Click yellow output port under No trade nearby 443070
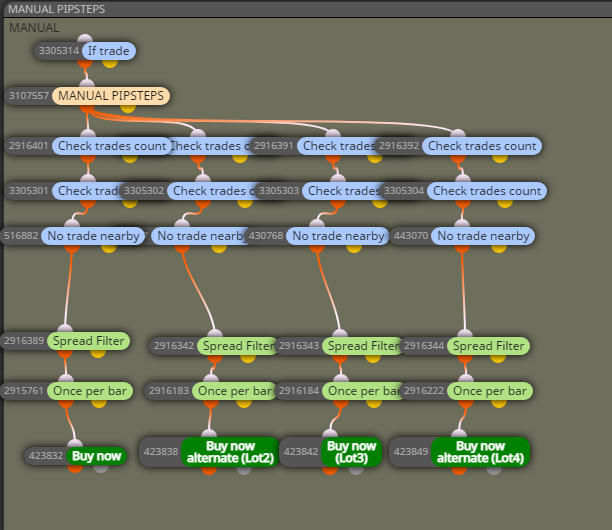This screenshot has width=612, height=530. coord(499,248)
